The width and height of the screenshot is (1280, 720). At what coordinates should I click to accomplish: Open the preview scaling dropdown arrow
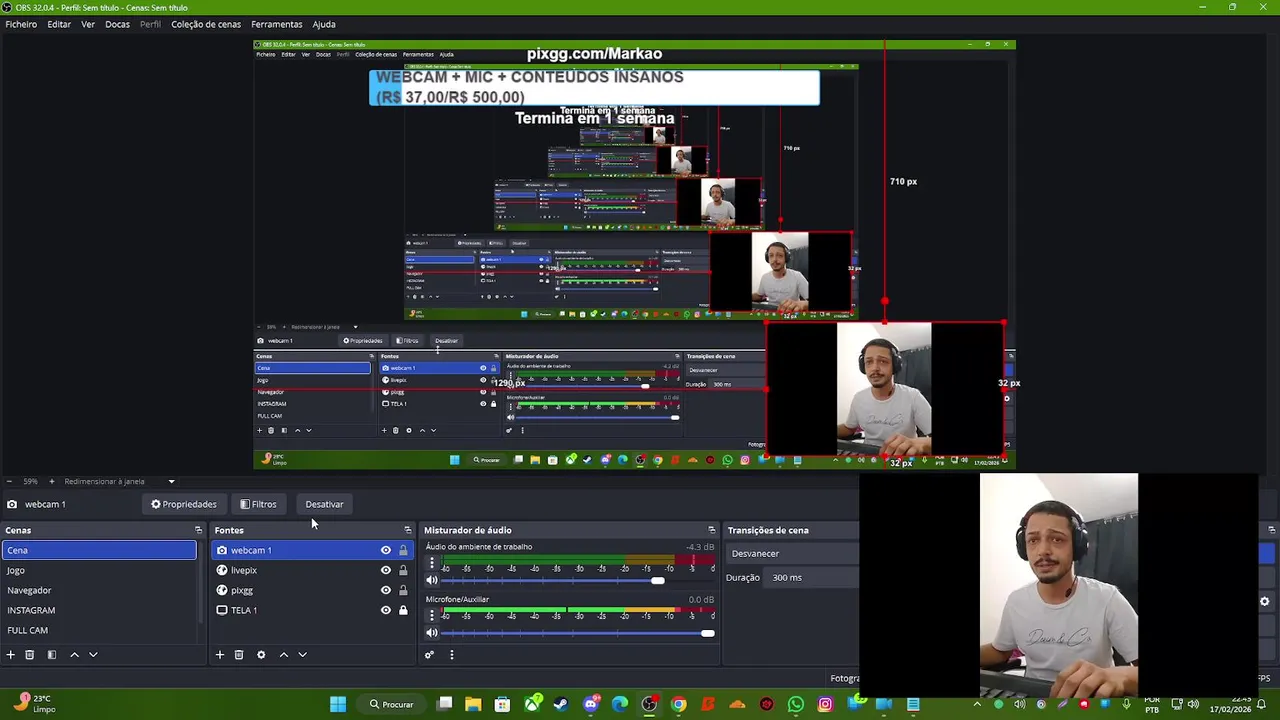[171, 481]
